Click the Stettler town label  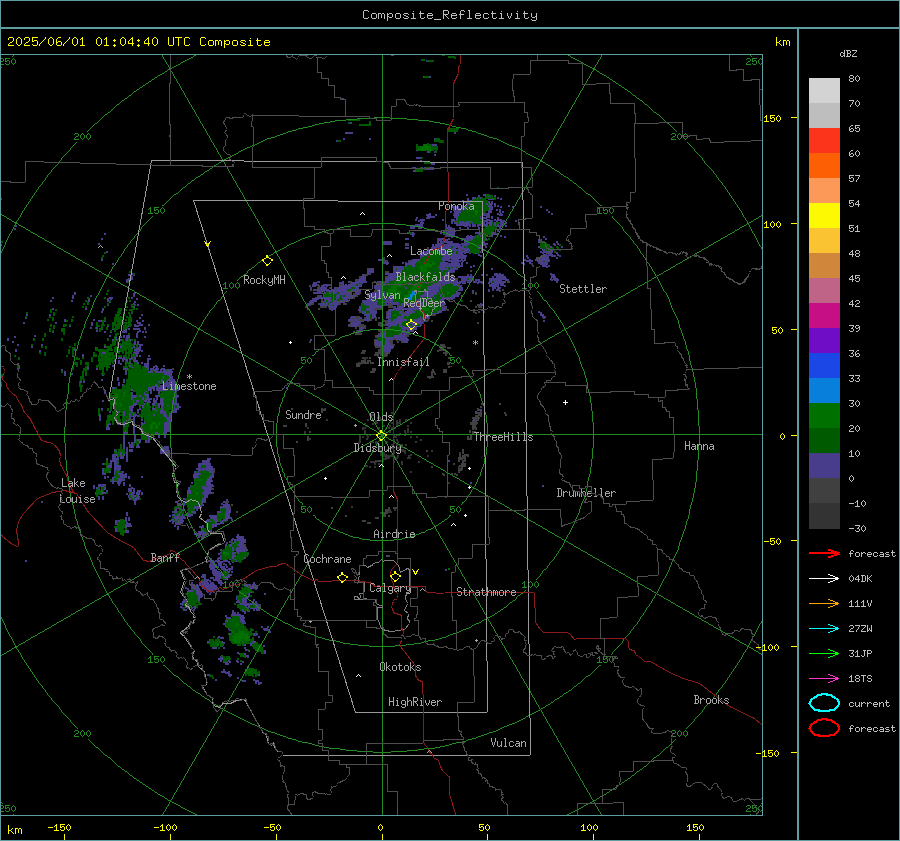click(583, 289)
